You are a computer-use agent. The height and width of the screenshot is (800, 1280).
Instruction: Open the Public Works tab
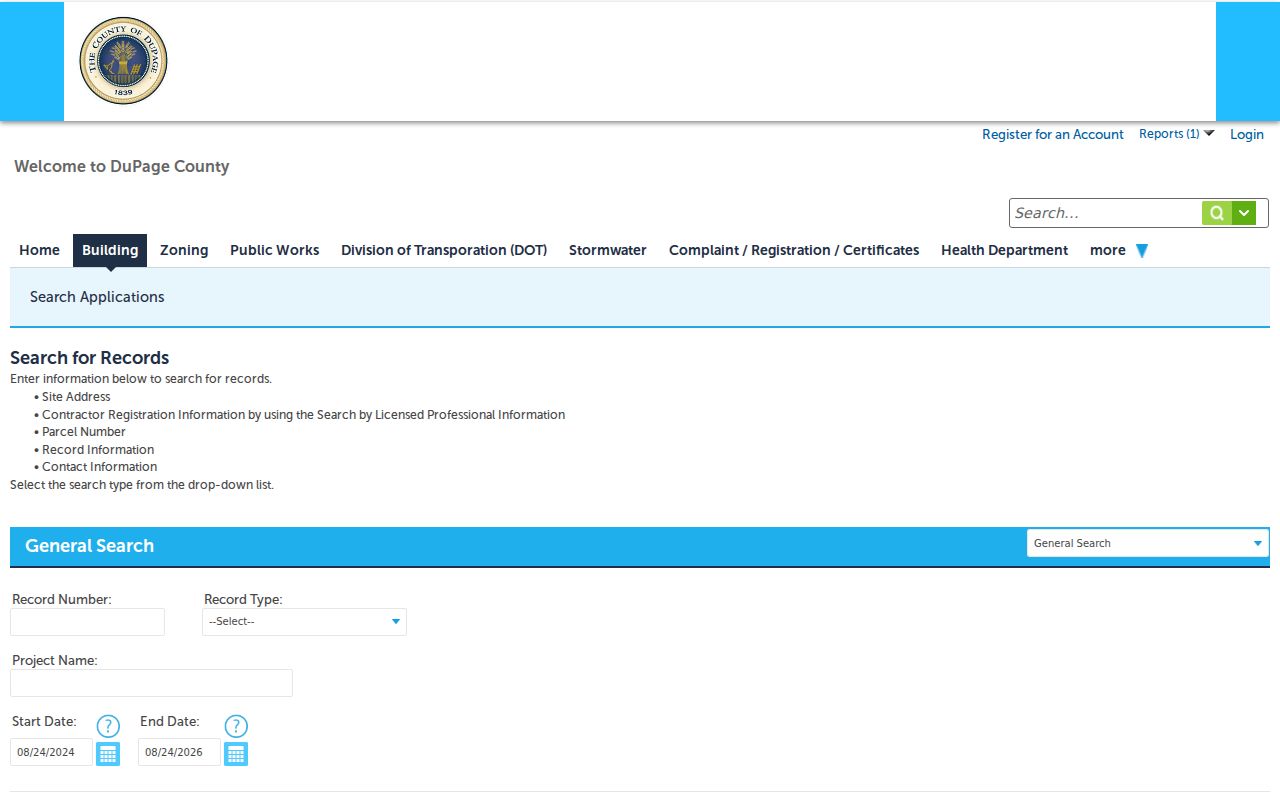[x=275, y=250]
